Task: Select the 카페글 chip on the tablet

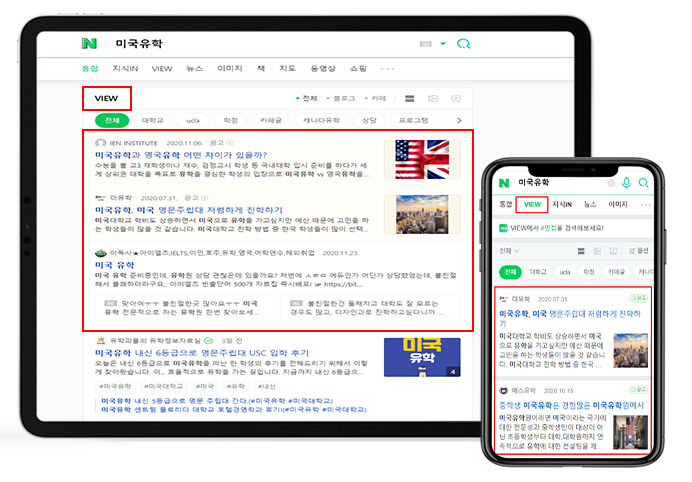Action: coord(271,120)
